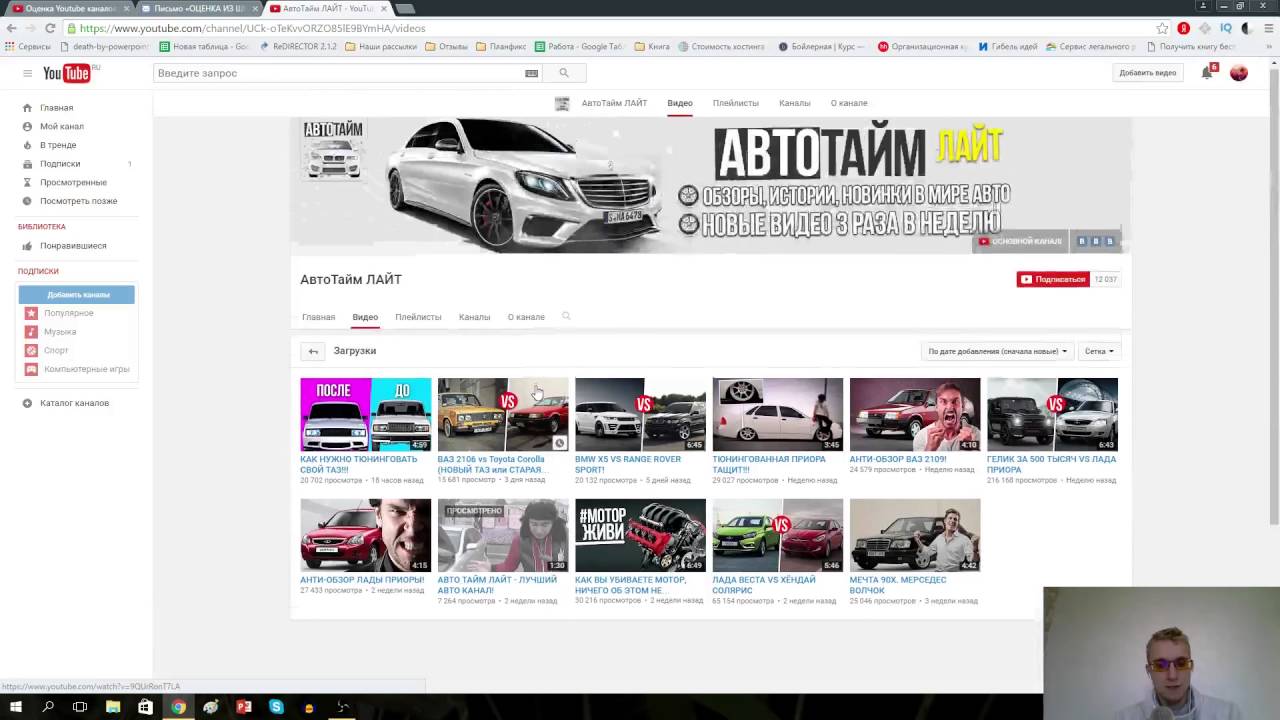Open video КАК ВЫ УБИВАЕТЕ МОТОР thumbnail
Image resolution: width=1280 pixels, height=720 pixels.
click(640, 535)
